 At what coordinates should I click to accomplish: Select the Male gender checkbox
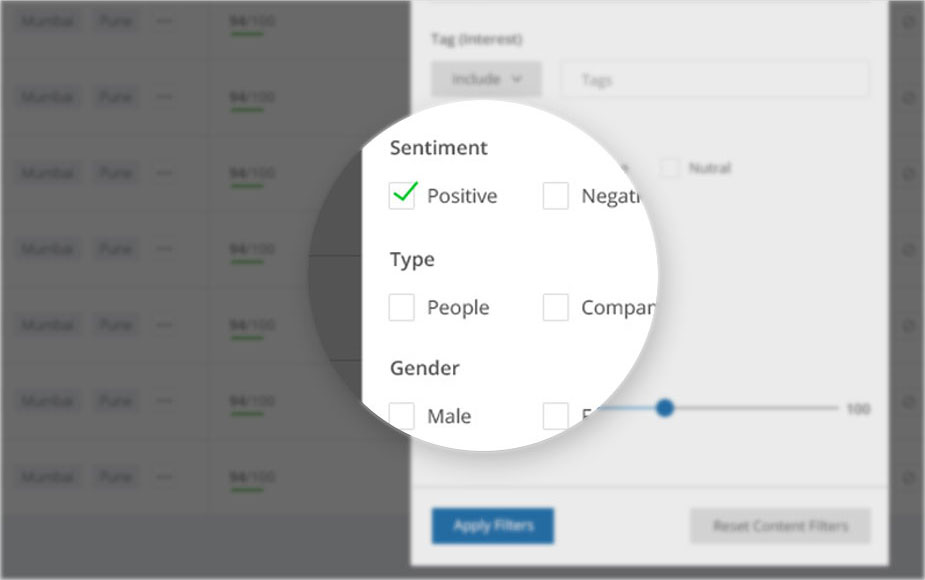point(402,416)
